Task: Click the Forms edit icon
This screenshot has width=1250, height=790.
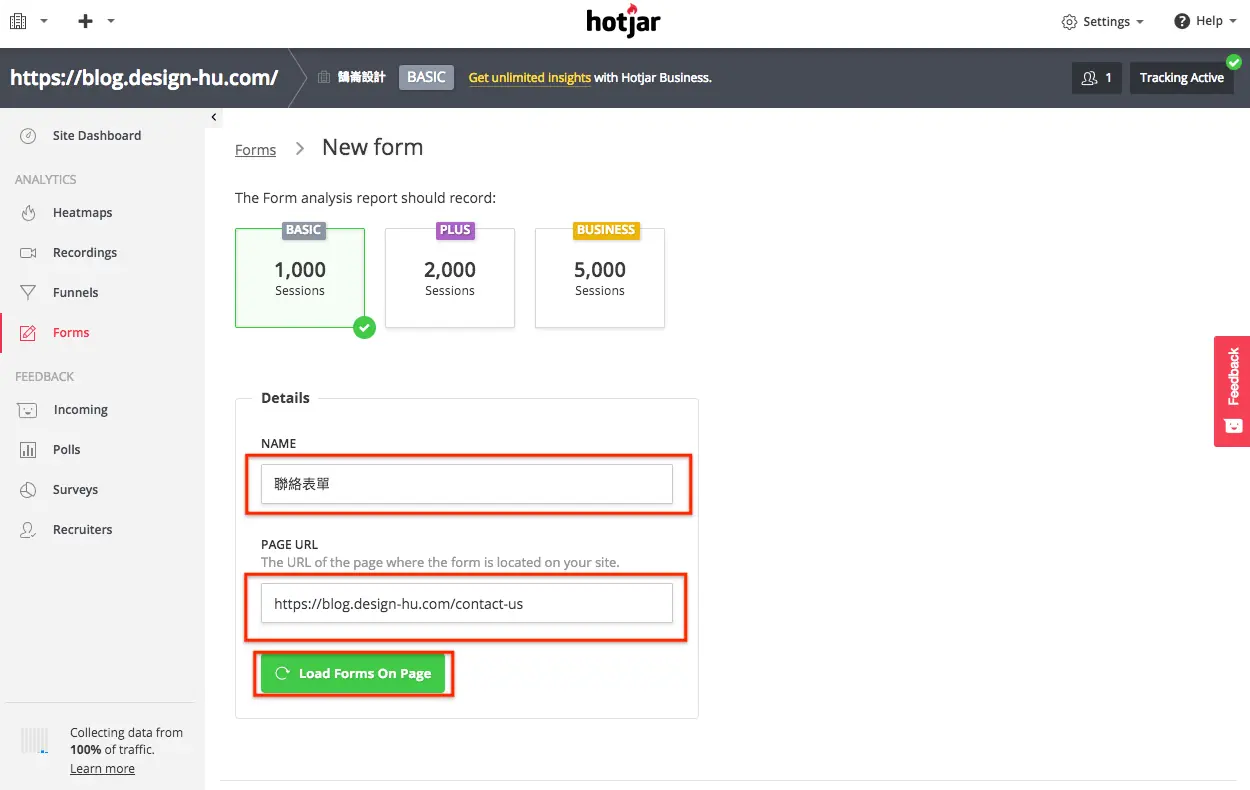Action: pyautogui.click(x=29, y=333)
